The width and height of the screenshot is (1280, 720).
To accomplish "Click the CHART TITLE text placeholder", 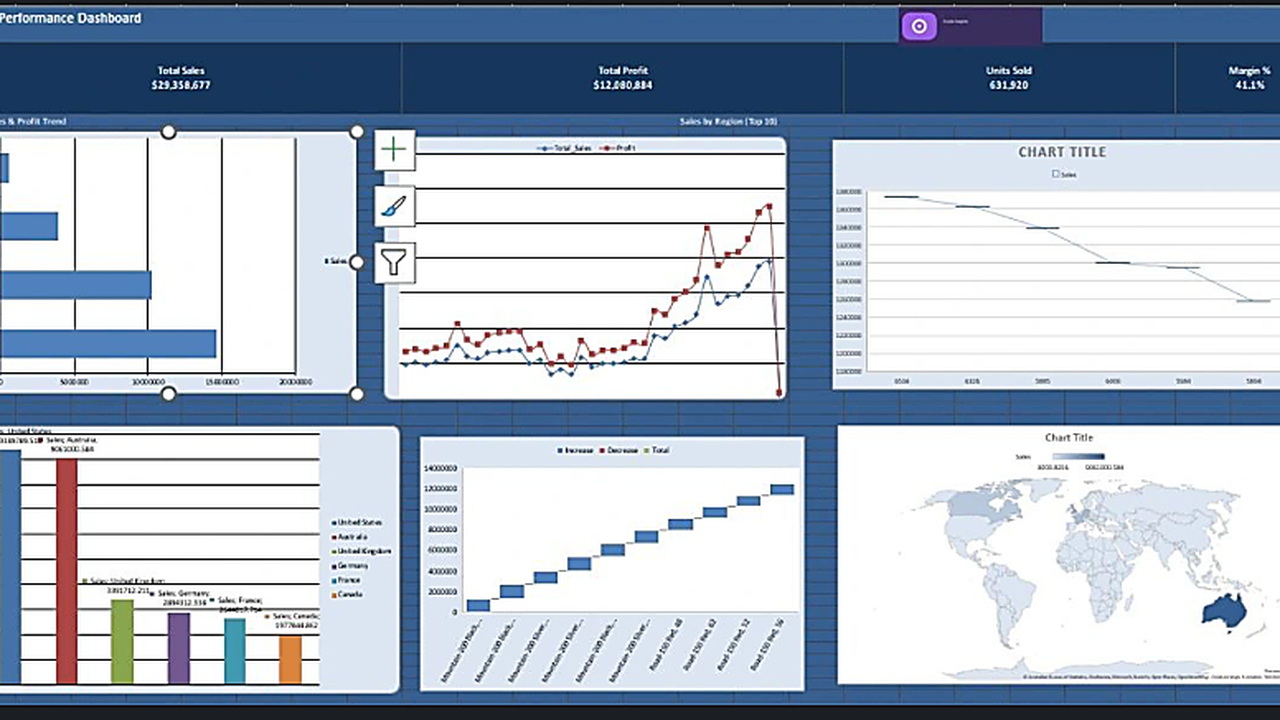I will (x=1062, y=152).
